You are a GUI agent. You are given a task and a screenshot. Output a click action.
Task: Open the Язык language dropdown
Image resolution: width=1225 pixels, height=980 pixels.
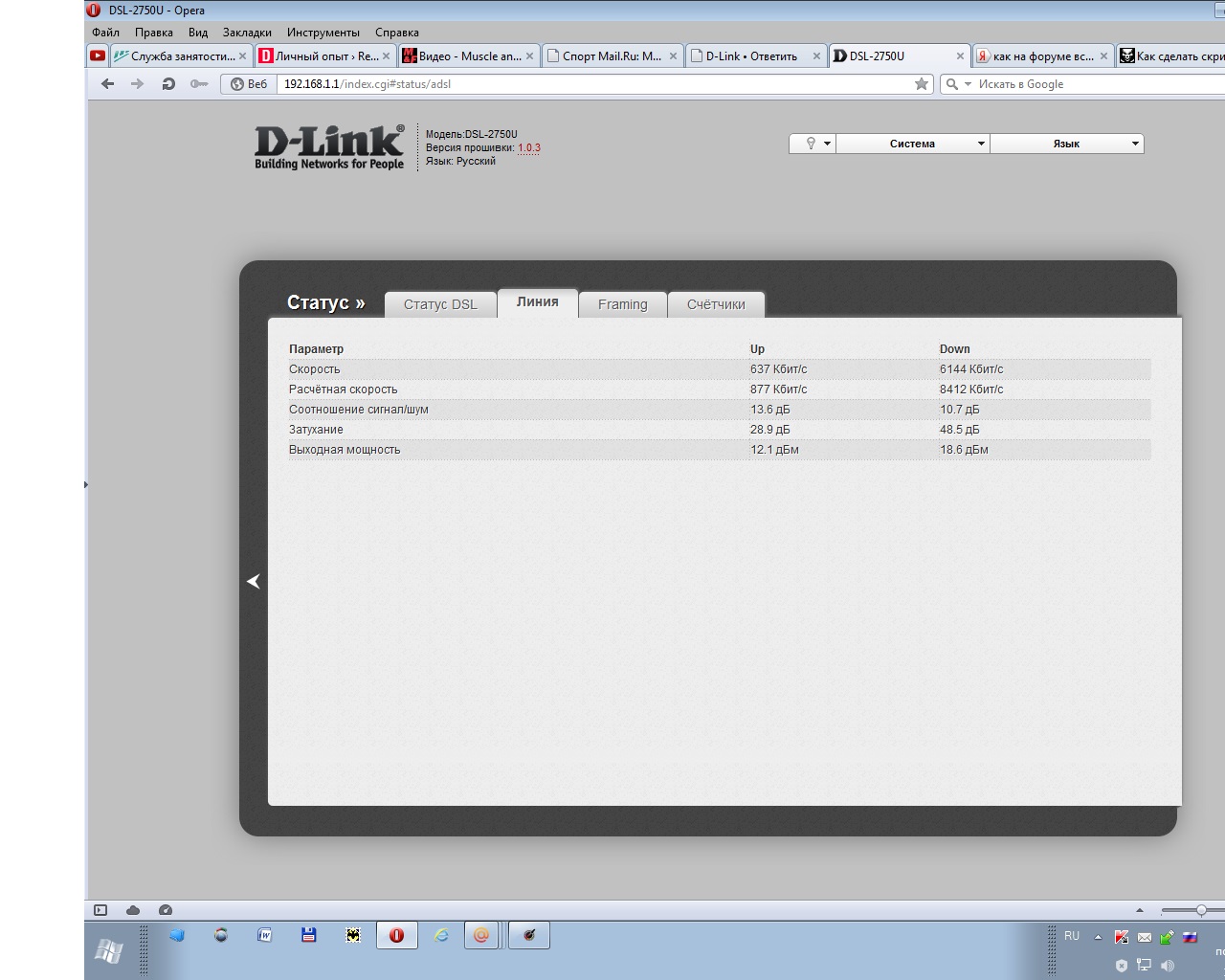point(1066,144)
